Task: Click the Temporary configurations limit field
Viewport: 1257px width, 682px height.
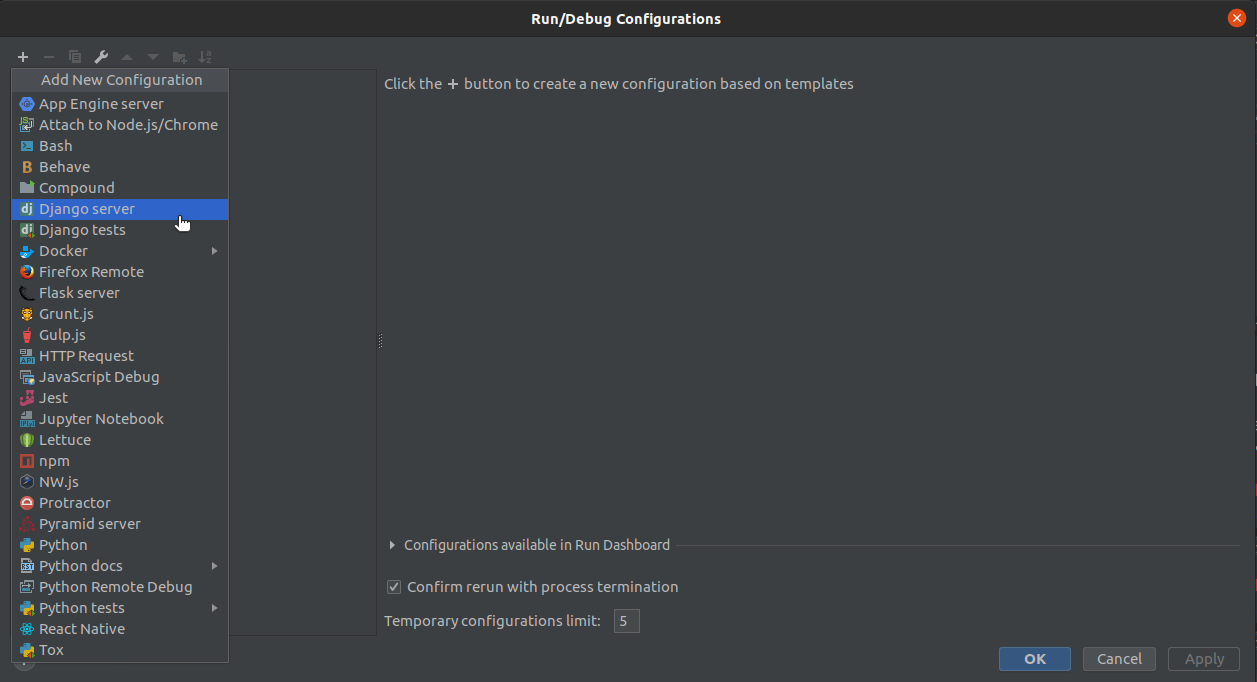Action: tap(626, 621)
